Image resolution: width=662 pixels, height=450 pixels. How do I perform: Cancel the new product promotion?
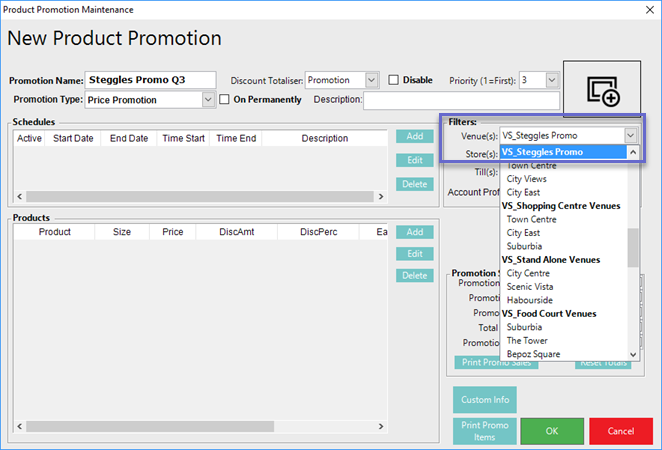point(621,430)
